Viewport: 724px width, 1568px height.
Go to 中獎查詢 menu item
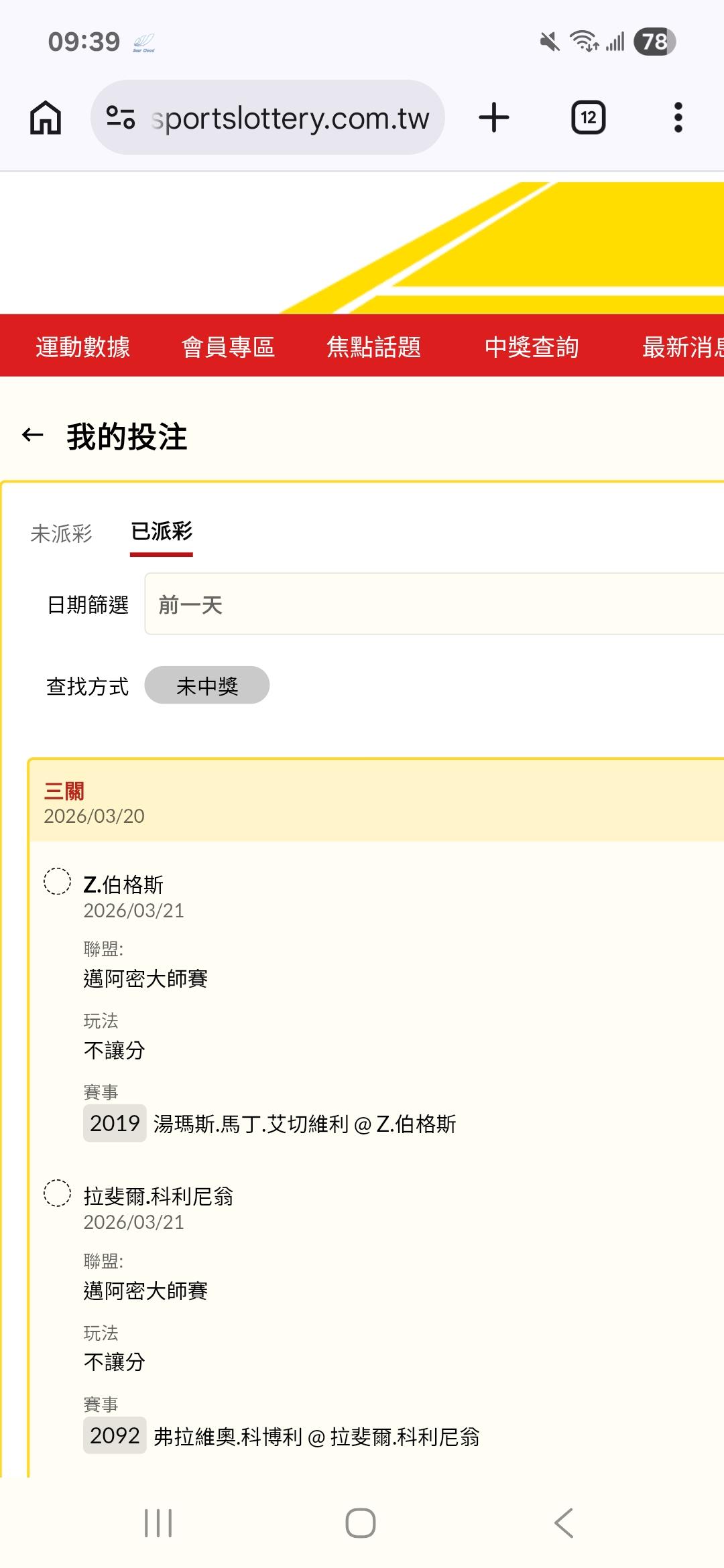(531, 346)
